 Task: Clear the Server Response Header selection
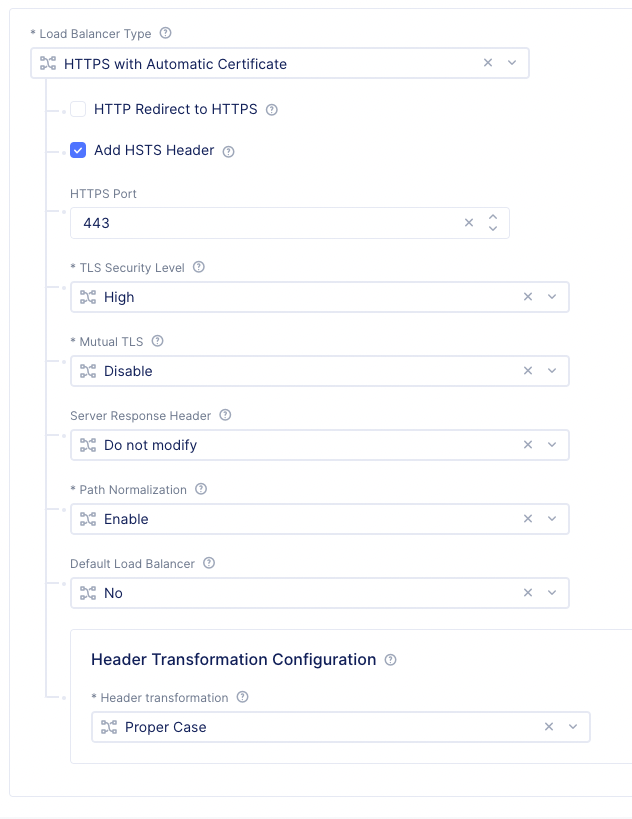528,445
